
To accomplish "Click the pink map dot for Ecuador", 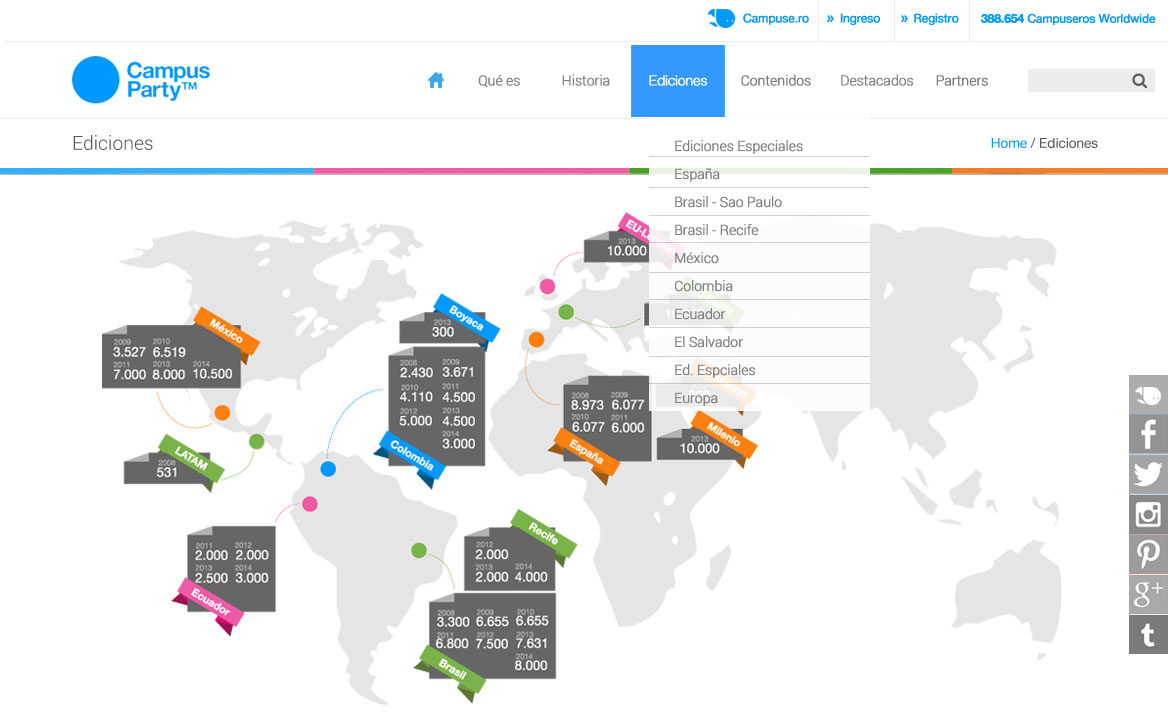I will point(310,504).
